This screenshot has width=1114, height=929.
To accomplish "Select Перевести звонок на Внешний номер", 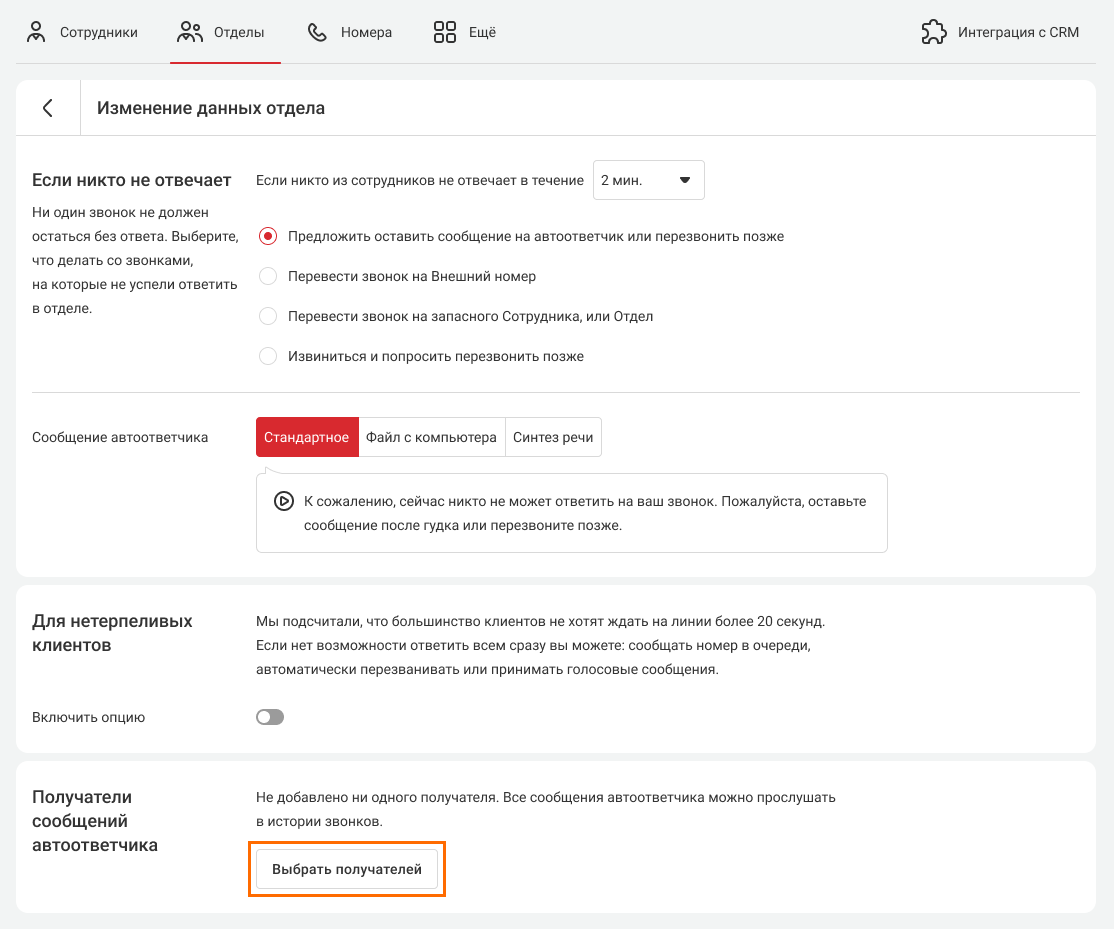I will tap(268, 276).
